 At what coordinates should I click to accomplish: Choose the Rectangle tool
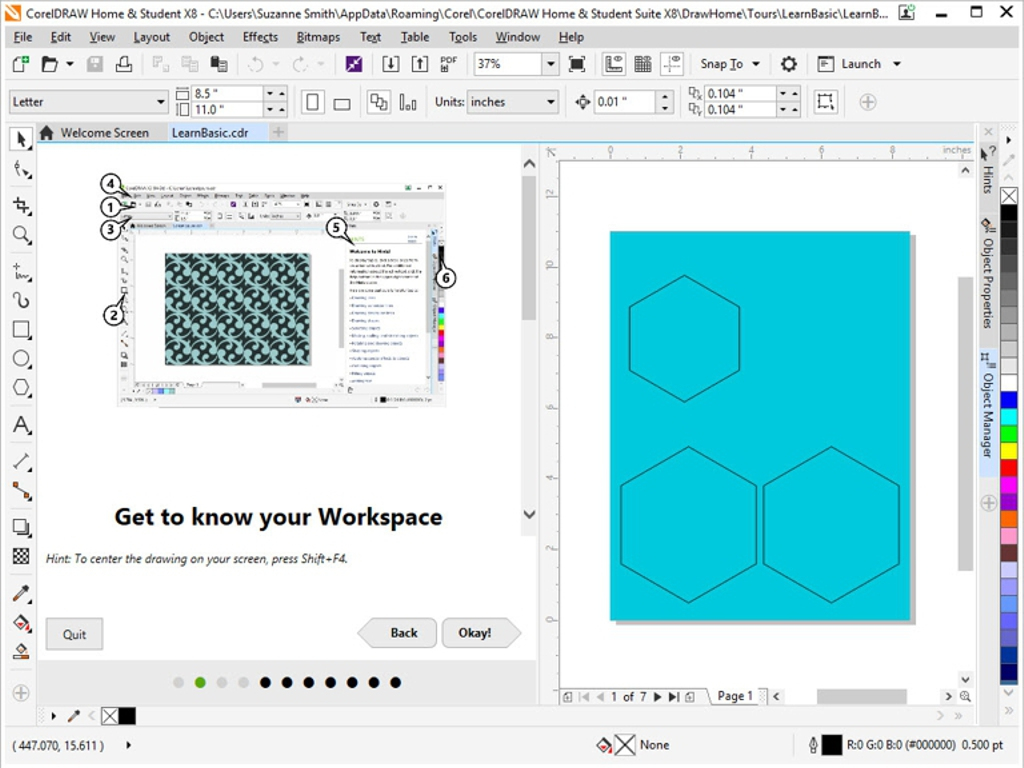coord(21,329)
